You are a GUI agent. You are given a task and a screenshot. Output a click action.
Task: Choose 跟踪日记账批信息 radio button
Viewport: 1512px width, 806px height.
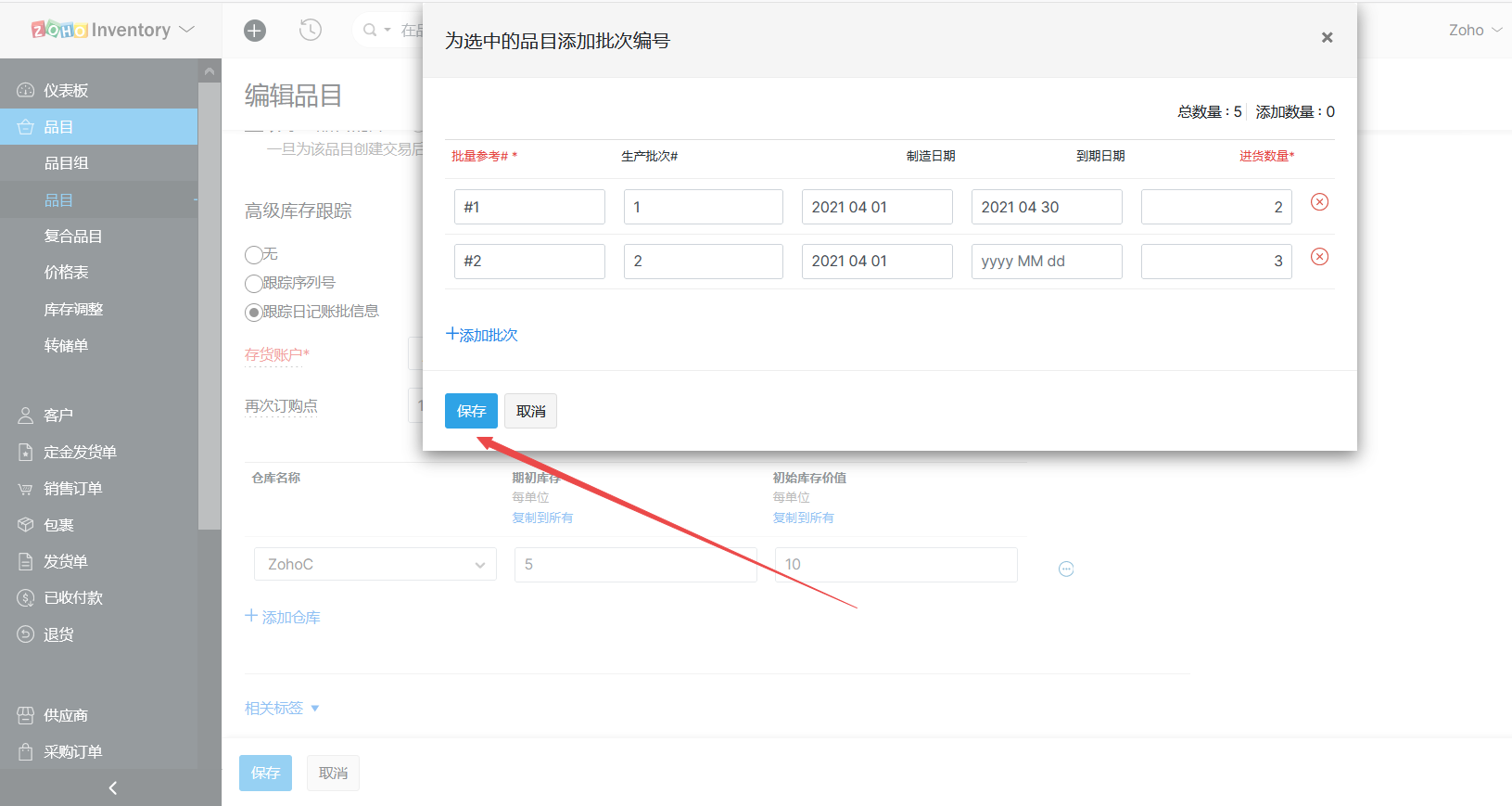[x=253, y=313]
